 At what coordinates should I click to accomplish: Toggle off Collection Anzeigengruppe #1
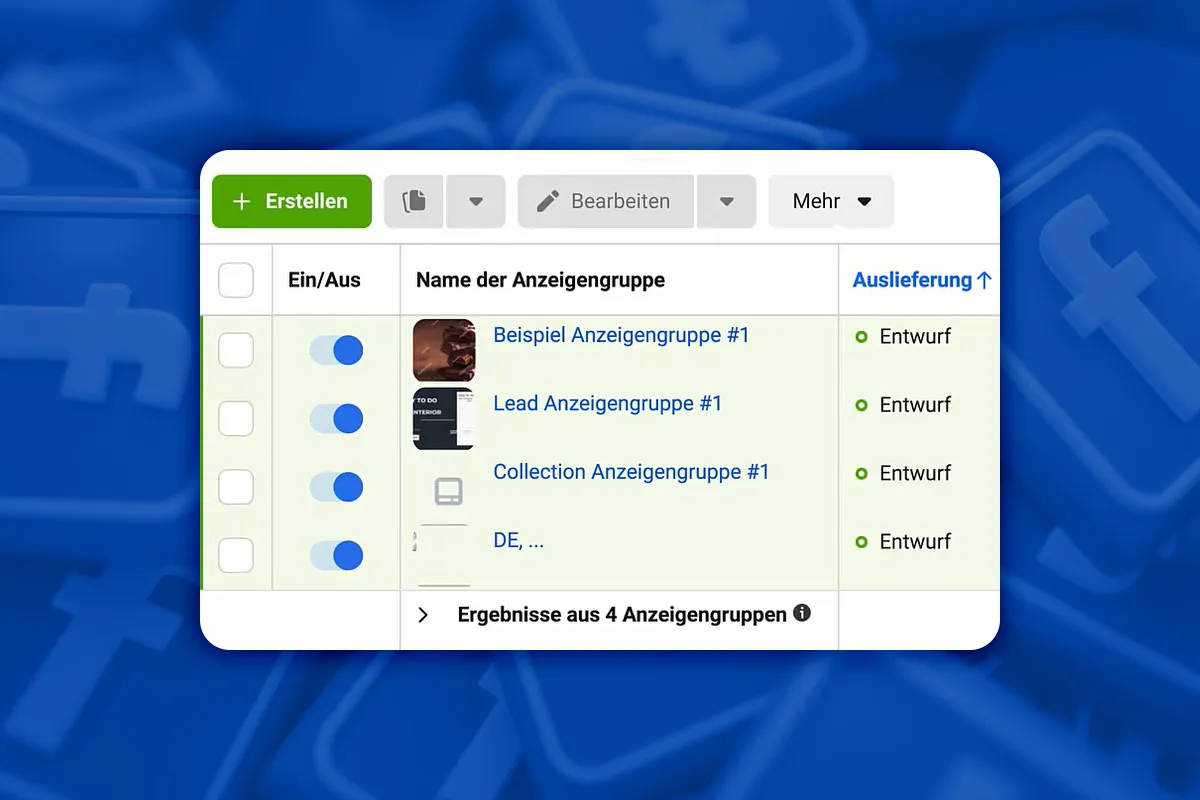point(336,487)
